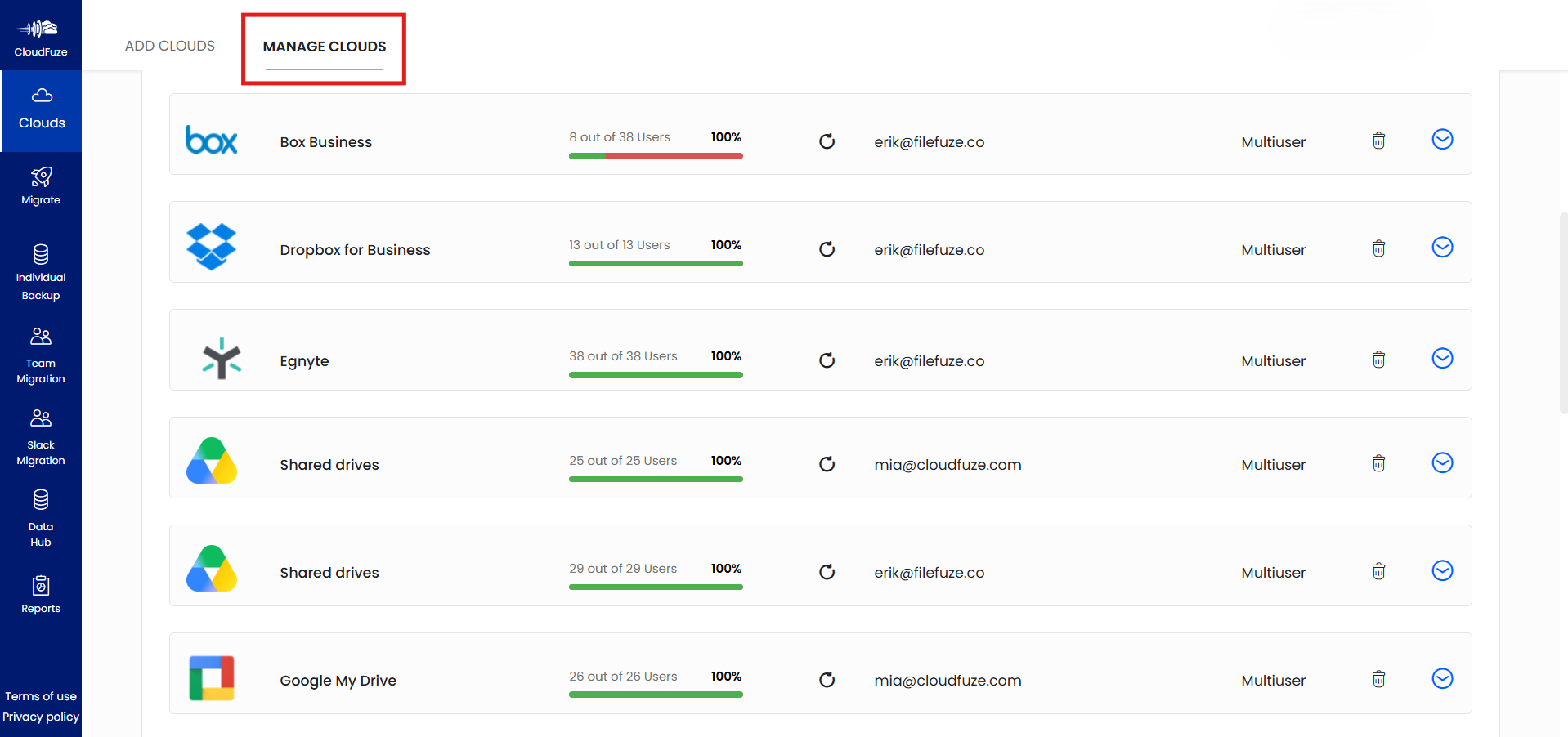Refresh the Google My Drive cloud
The image size is (1568, 737).
[827, 680]
